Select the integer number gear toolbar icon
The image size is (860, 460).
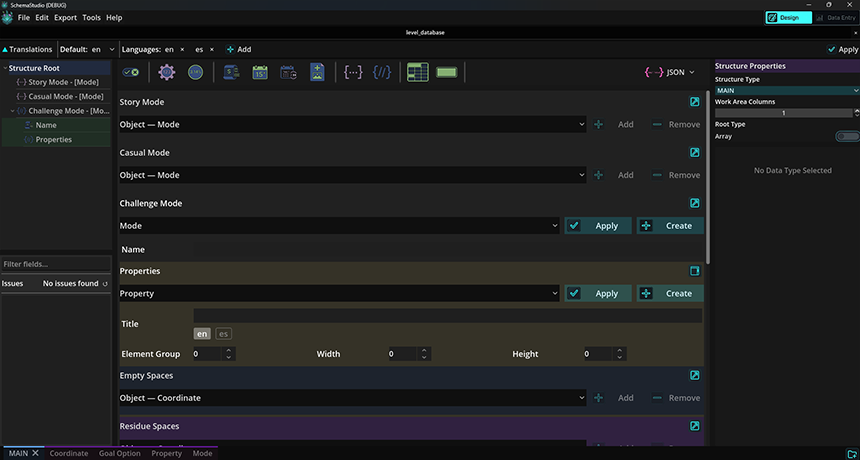coord(167,72)
